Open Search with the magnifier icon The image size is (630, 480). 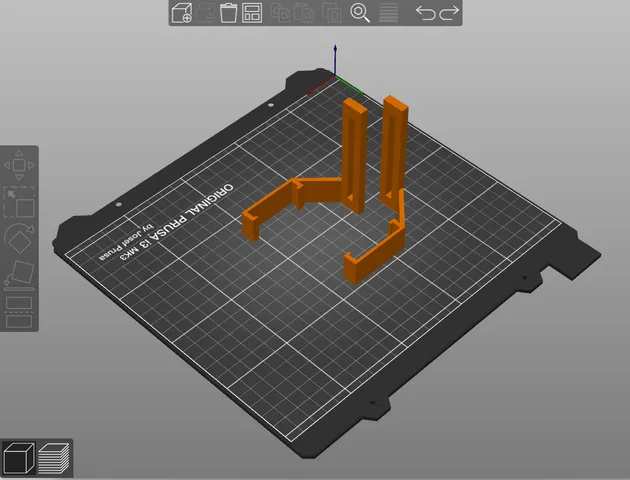[x=360, y=13]
